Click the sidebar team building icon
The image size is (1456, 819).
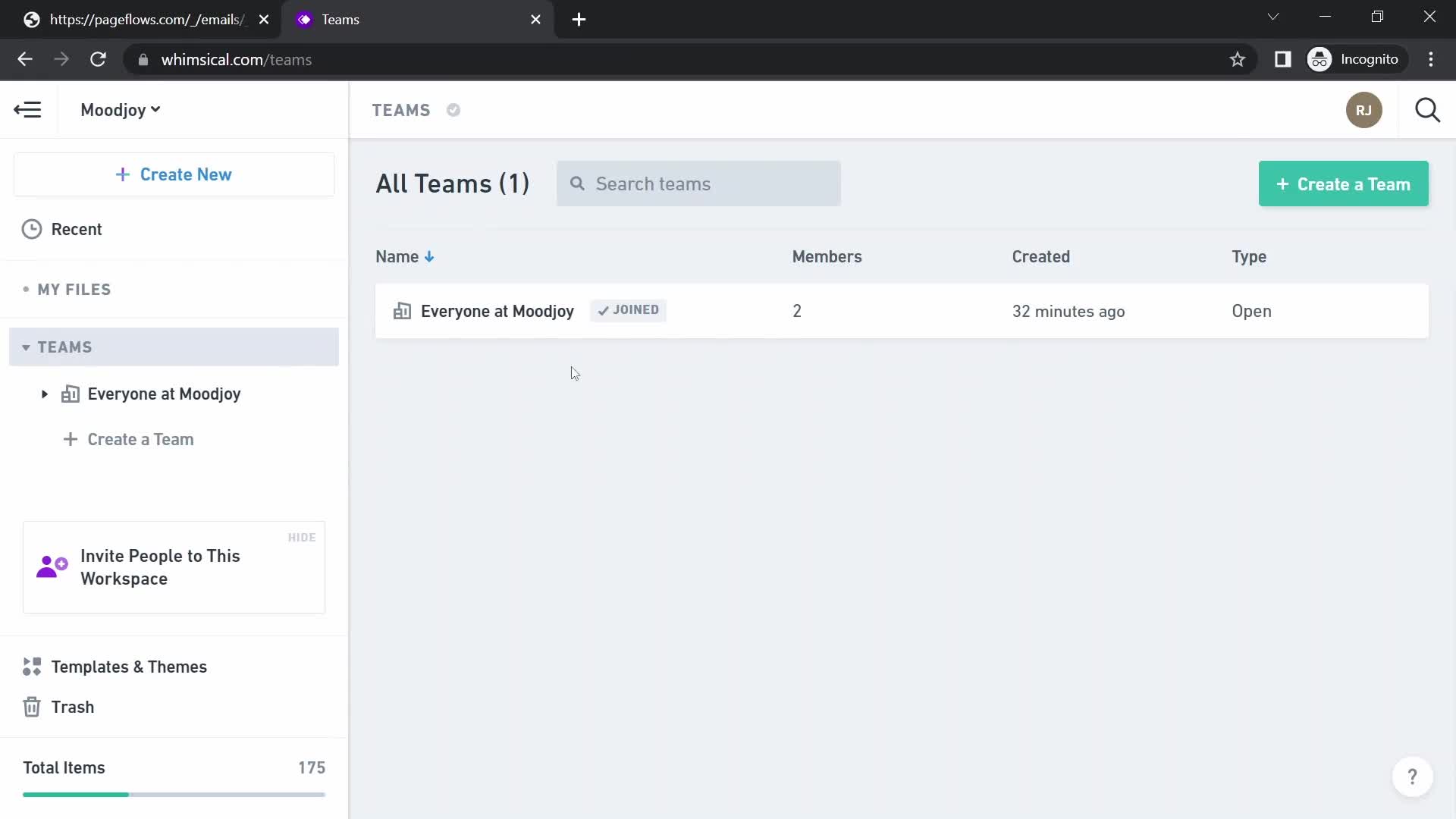[x=71, y=394]
